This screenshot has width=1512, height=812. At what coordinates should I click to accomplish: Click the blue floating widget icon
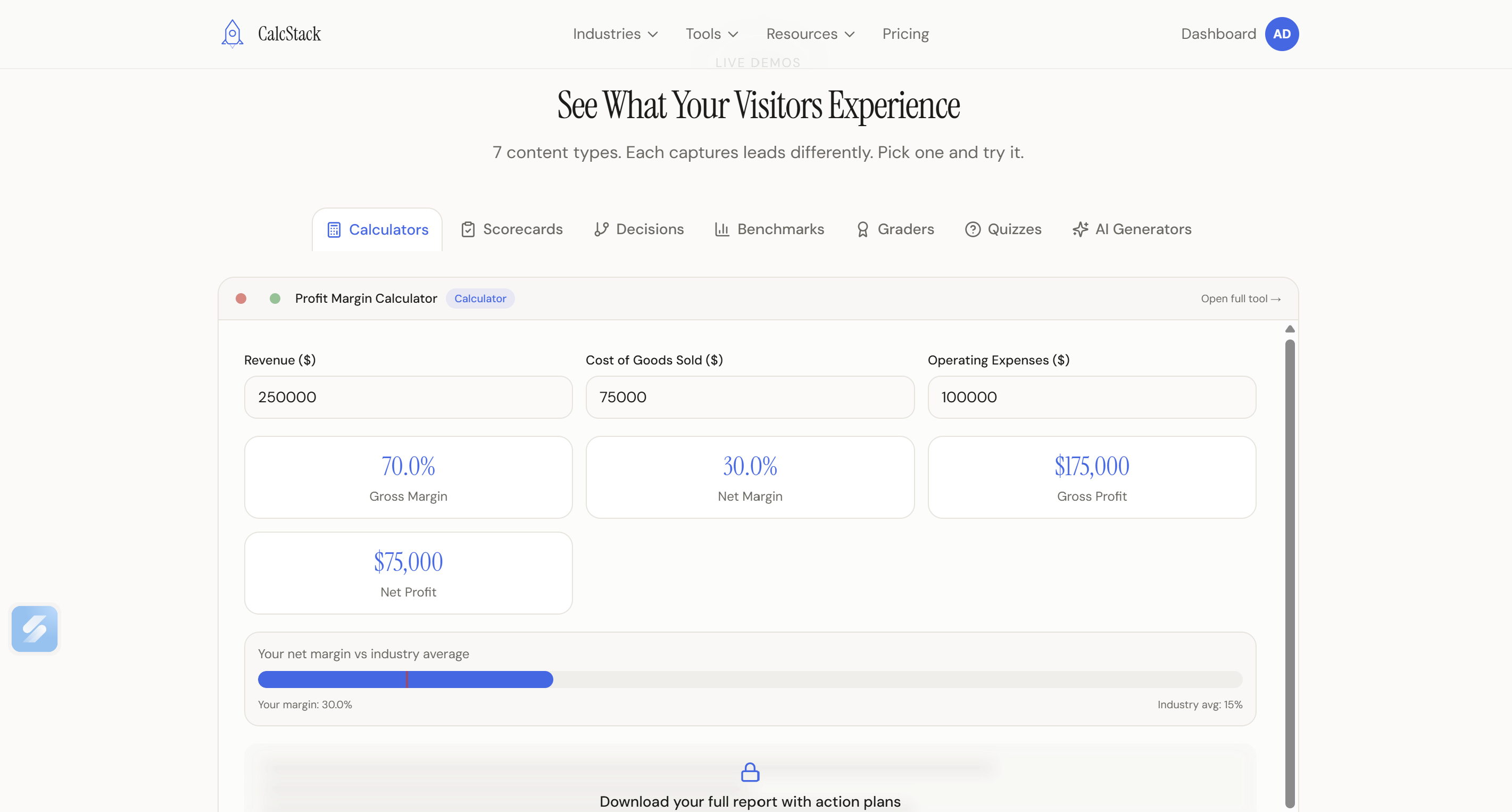click(x=35, y=629)
